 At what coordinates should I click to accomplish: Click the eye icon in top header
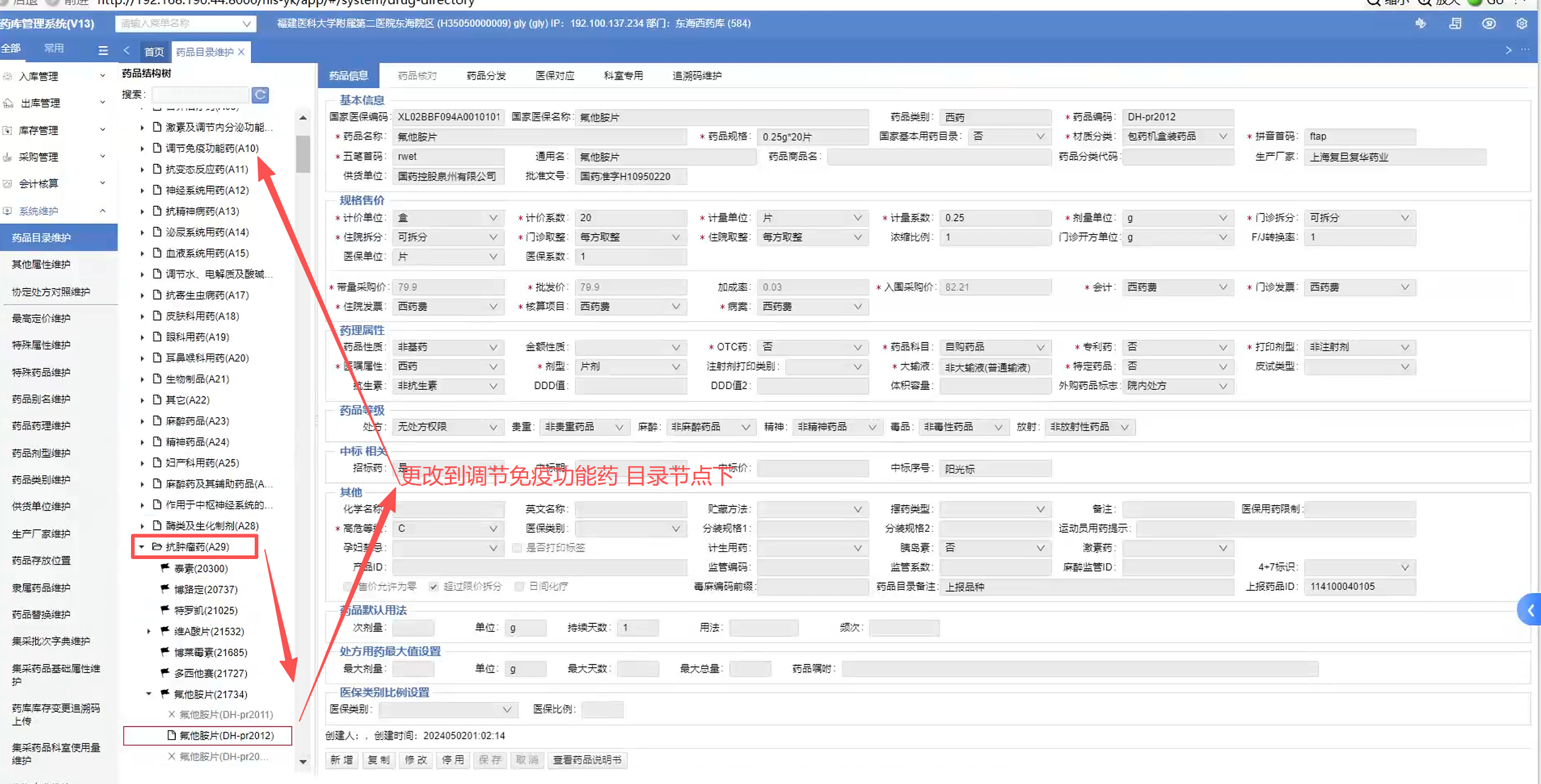click(1488, 24)
